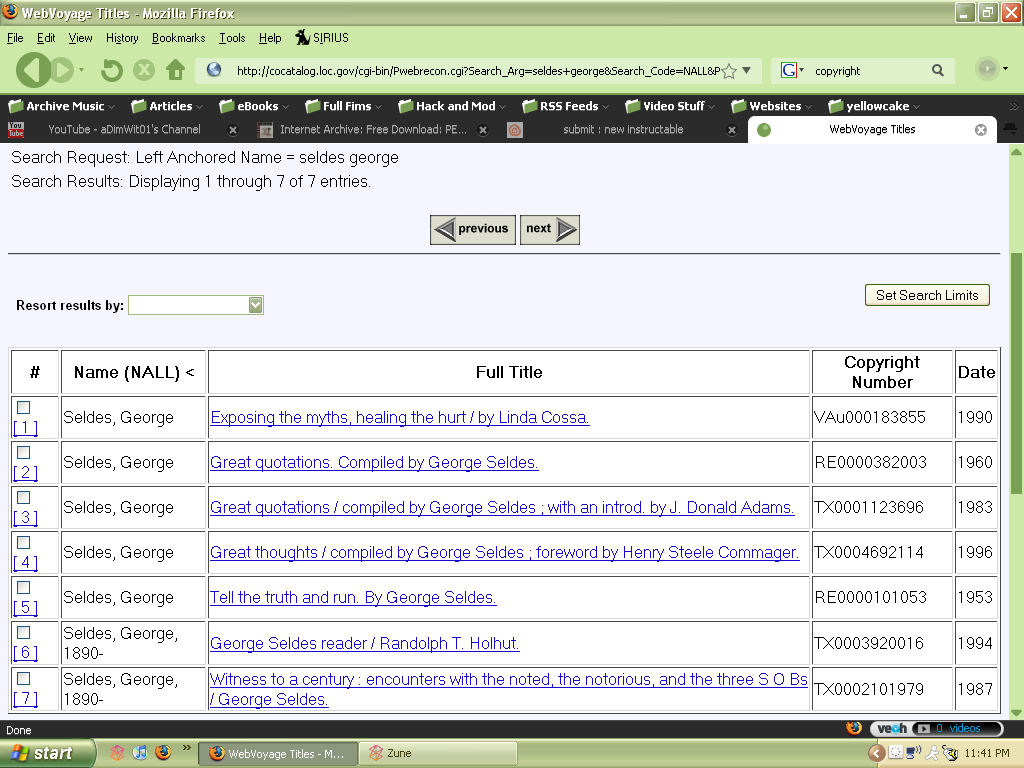The width and height of the screenshot is (1024, 768).
Task: Switch to Internet Archive Free Download tab
Action: pos(372,129)
